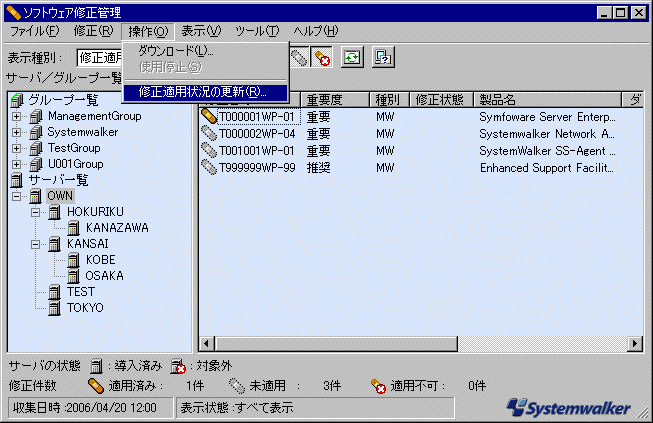Click the ManagementGroup server group icon
653x423 pixels.
pos(36,117)
